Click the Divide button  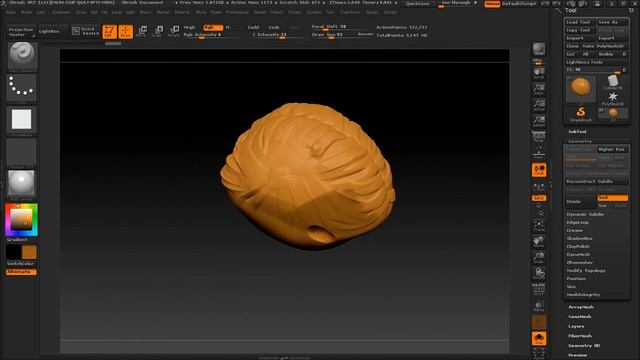580,202
